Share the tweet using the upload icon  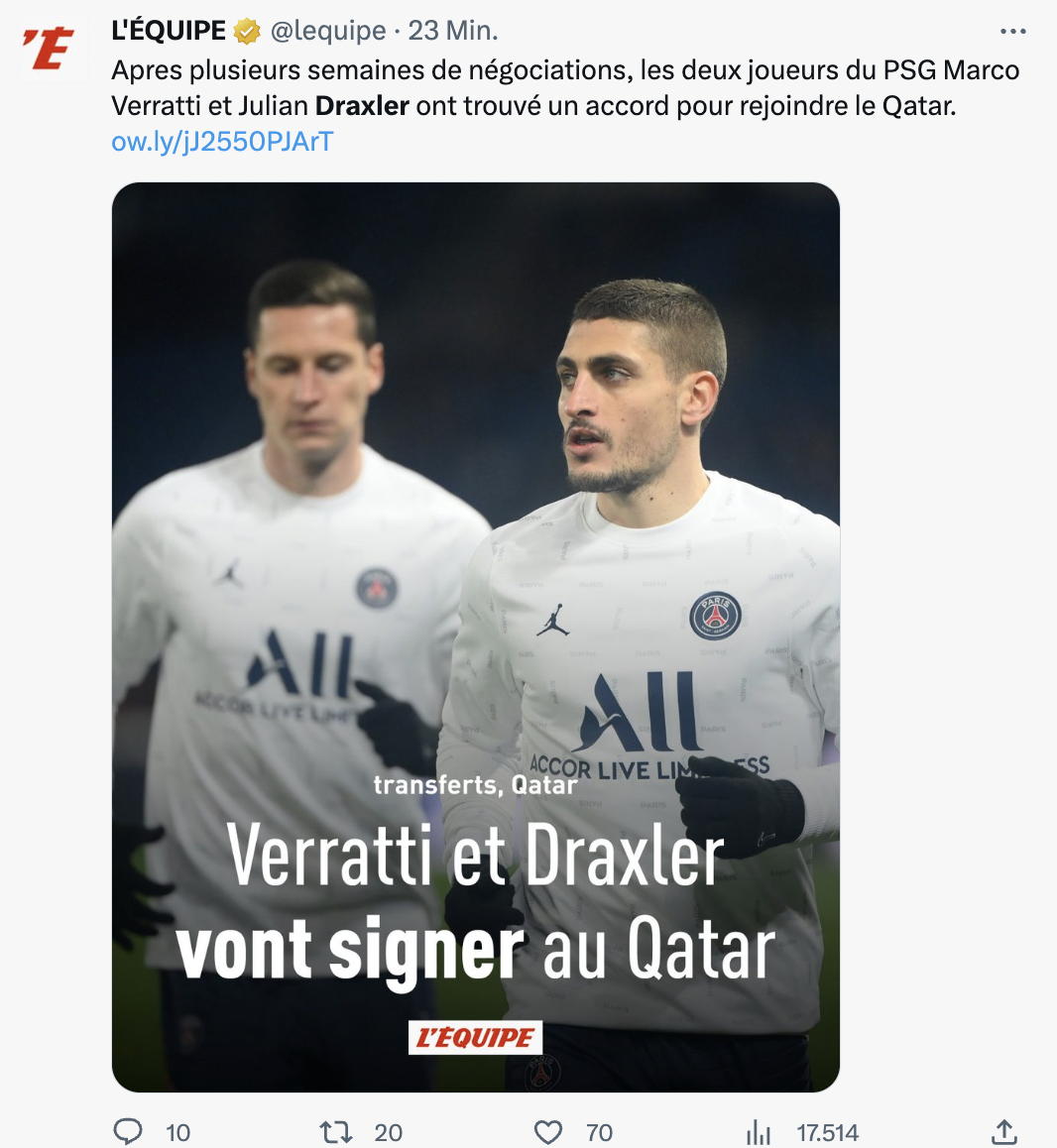[x=1005, y=1131]
